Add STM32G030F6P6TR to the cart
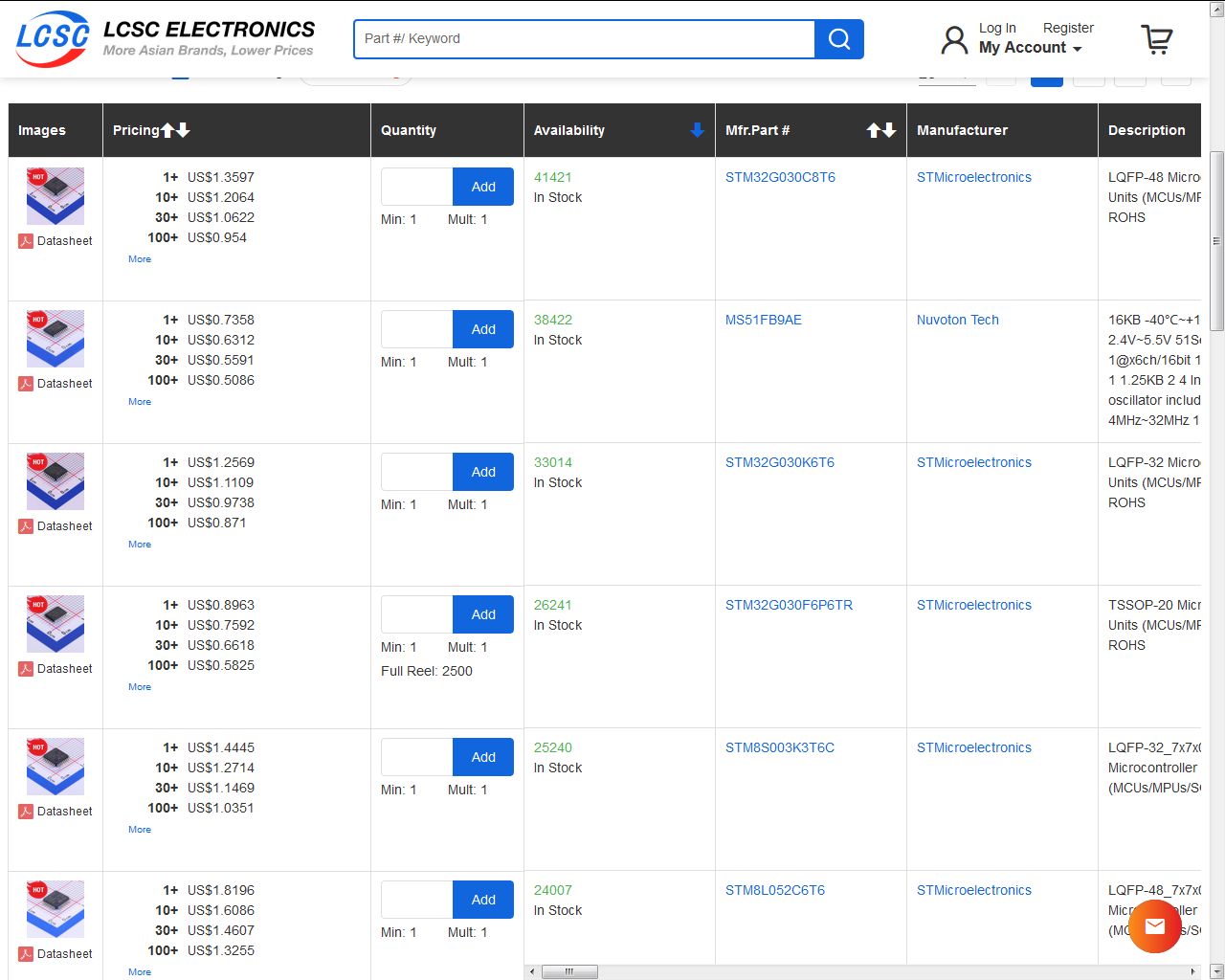Viewport: 1225px width, 980px height. [483, 614]
